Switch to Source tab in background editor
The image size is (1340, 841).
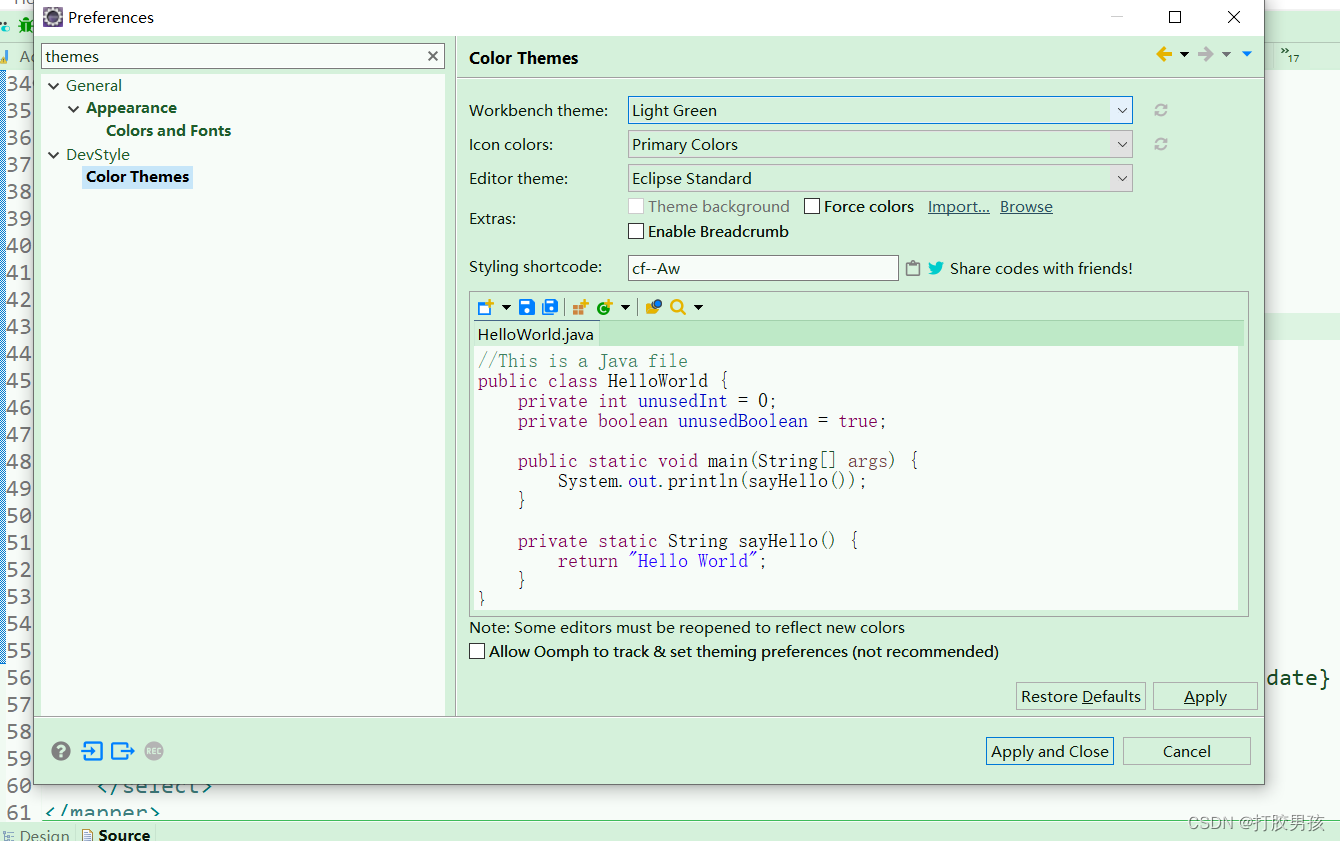click(x=116, y=833)
